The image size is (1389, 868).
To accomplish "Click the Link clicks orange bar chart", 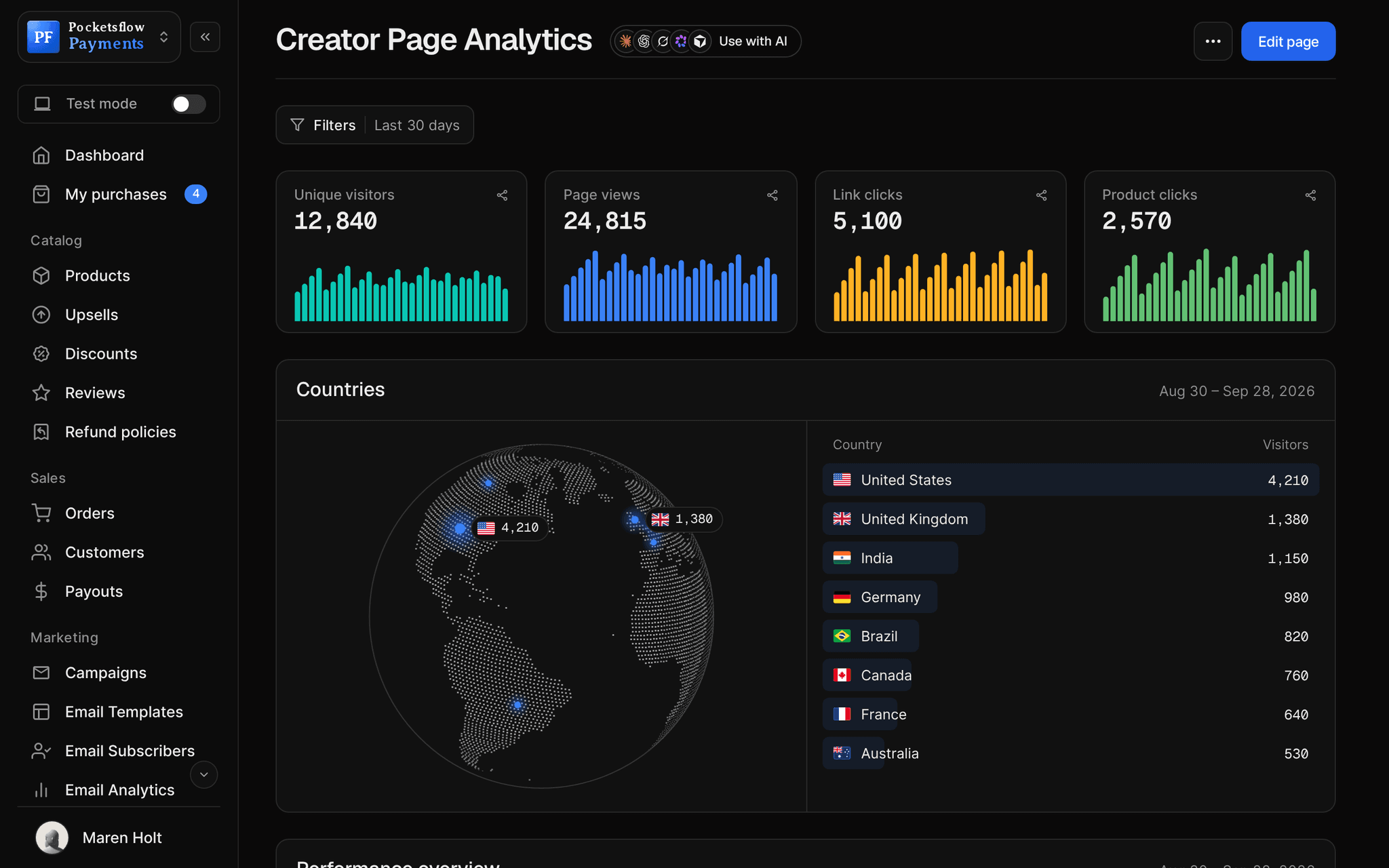I will (x=940, y=285).
